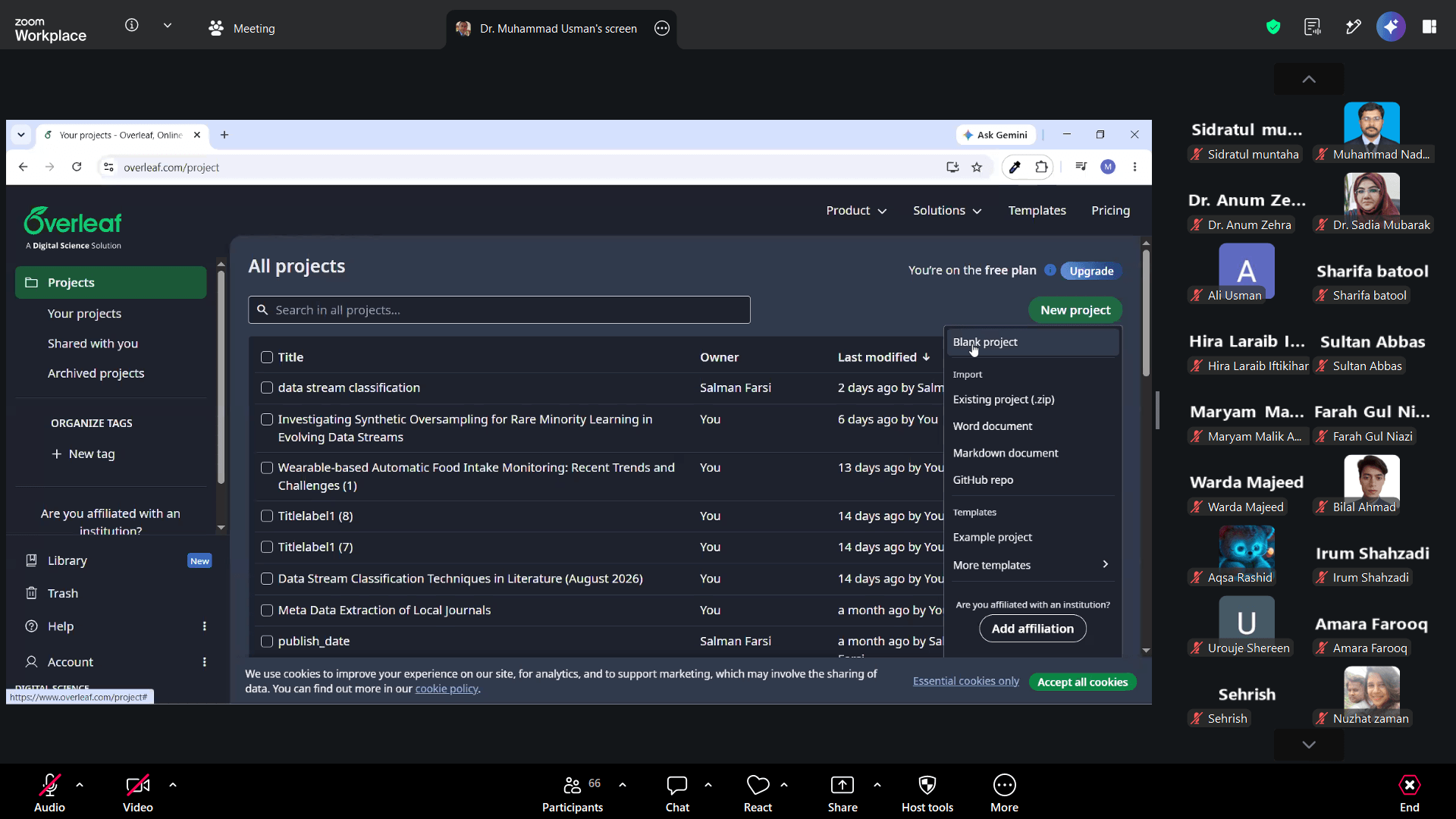1456x819 pixels.
Task: Expand the Product dropdown menu
Action: [856, 210]
